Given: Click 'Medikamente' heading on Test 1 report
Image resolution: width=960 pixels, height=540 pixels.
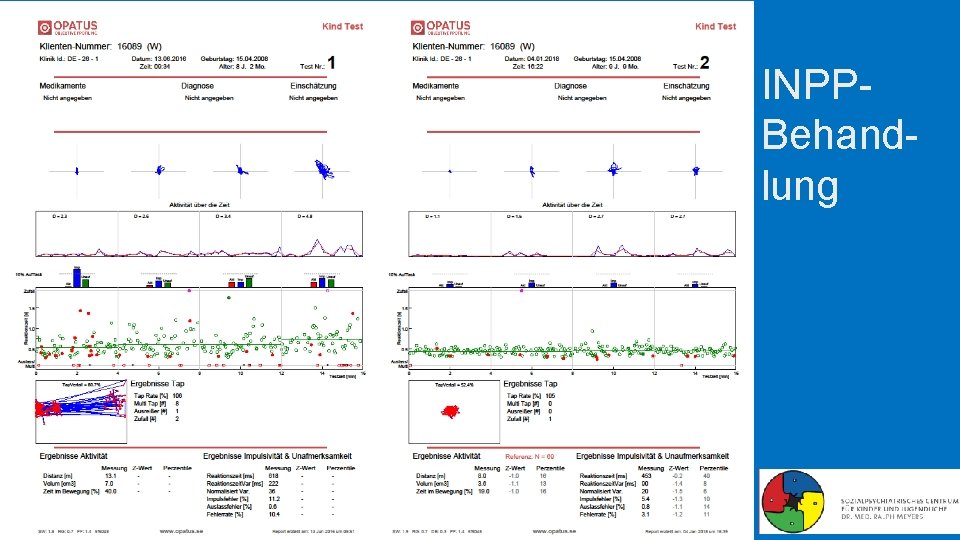Looking at the screenshot, I should [x=62, y=86].
